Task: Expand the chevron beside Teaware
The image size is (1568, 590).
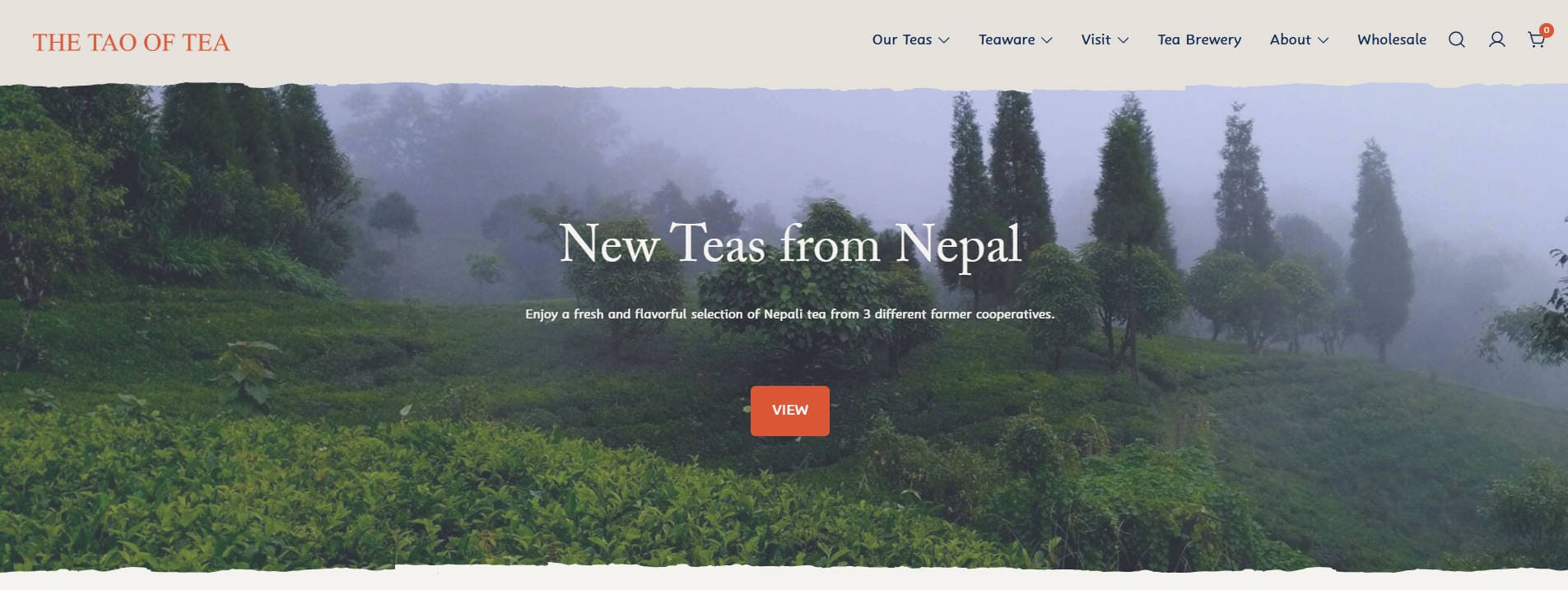Action: coord(1047,40)
